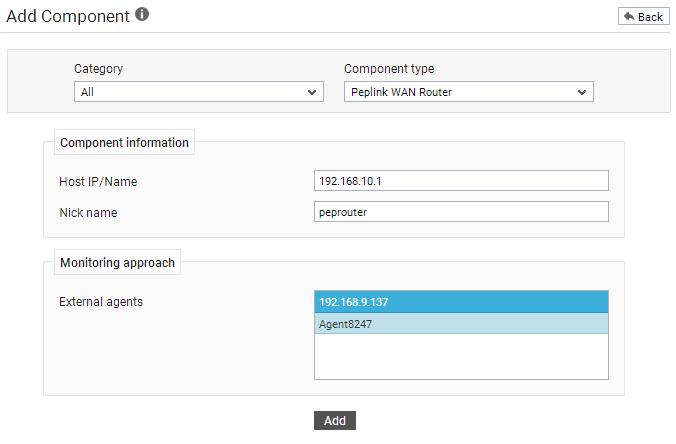Click the External agents label
676x444 pixels.
click(x=101, y=302)
